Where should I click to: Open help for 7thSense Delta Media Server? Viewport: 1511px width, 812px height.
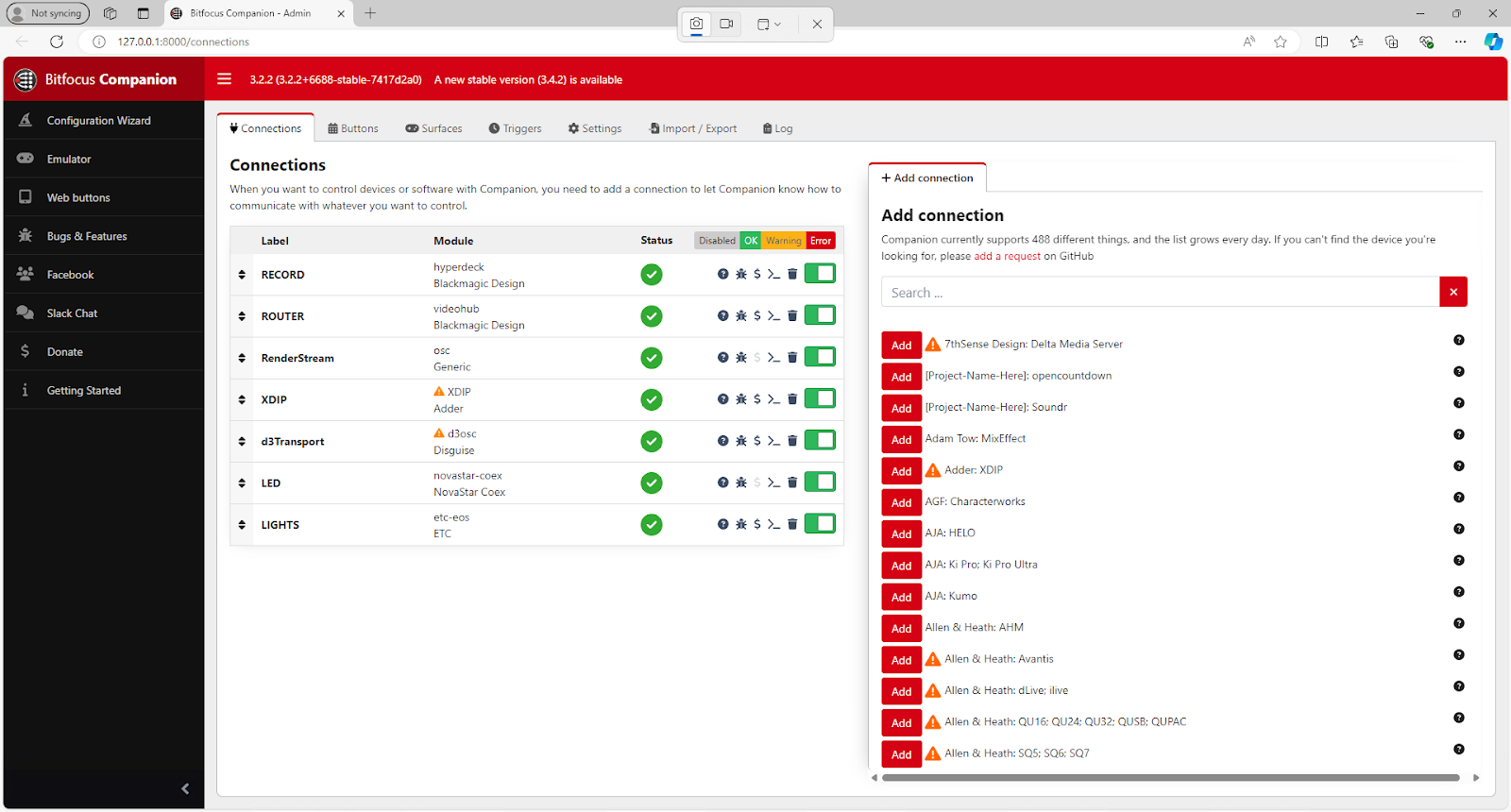tap(1459, 340)
